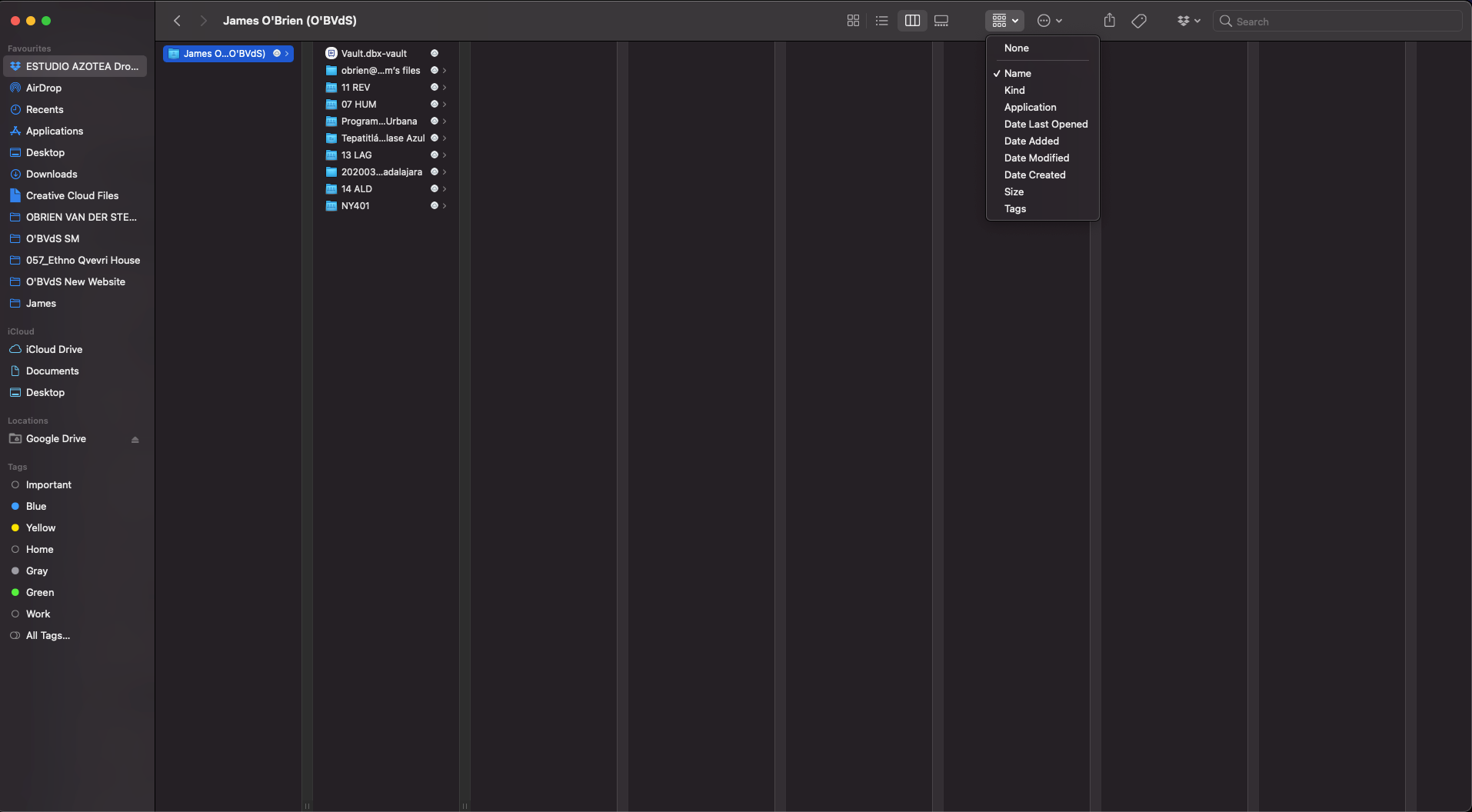This screenshot has height=812, width=1472.
Task: Download the 11 REV folder from cloud
Action: point(435,88)
